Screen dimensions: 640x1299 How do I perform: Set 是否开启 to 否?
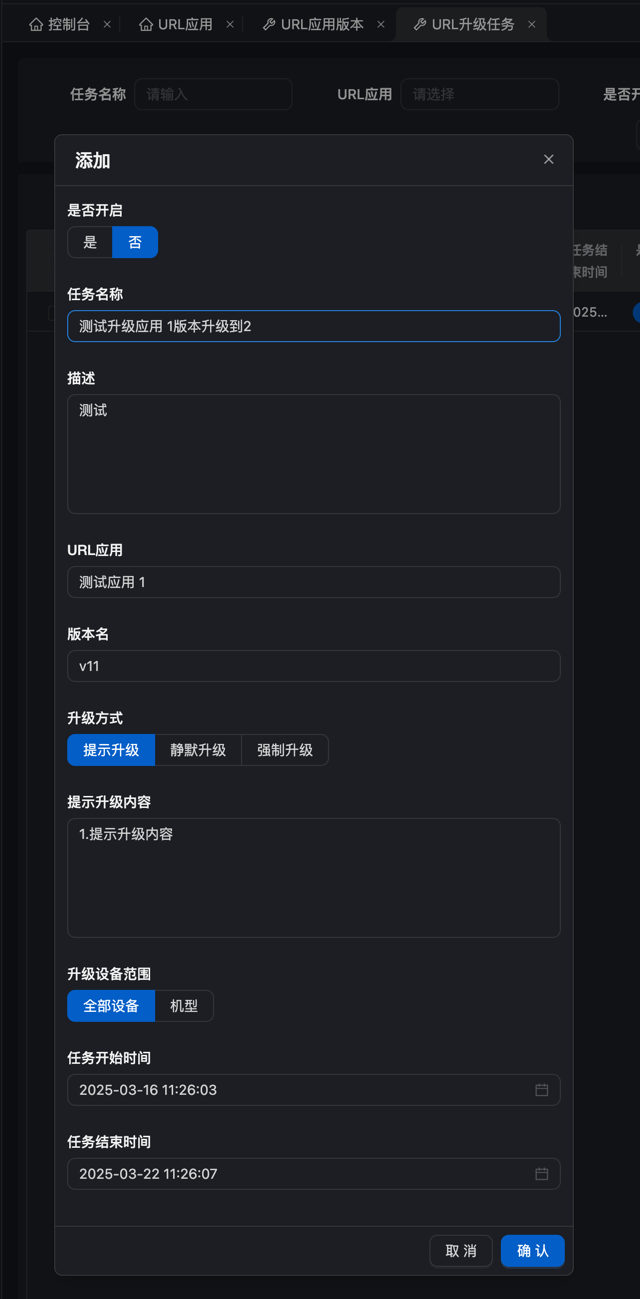pos(135,242)
